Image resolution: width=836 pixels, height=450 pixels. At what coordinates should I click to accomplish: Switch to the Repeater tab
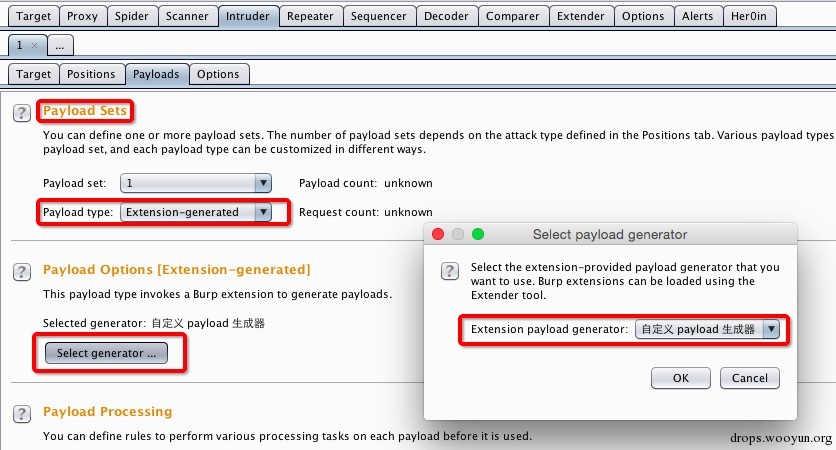(x=310, y=17)
